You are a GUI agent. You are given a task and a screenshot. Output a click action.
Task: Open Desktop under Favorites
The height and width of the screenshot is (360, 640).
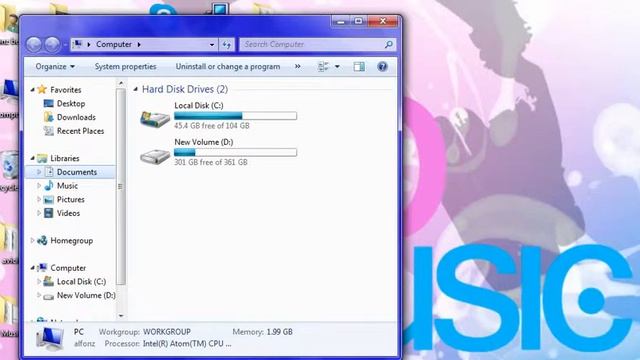click(x=71, y=104)
